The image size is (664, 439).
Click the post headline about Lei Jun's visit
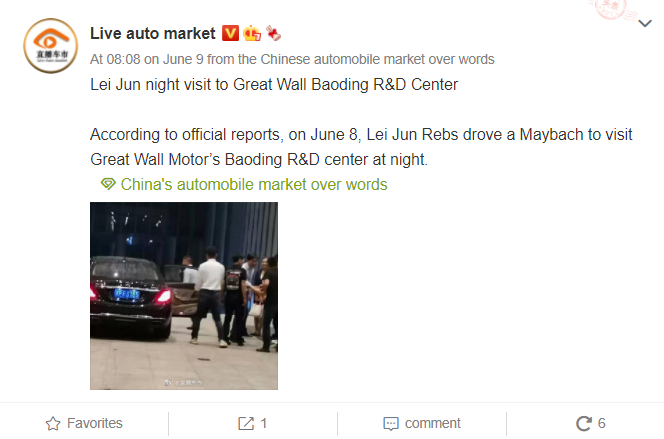[273, 85]
